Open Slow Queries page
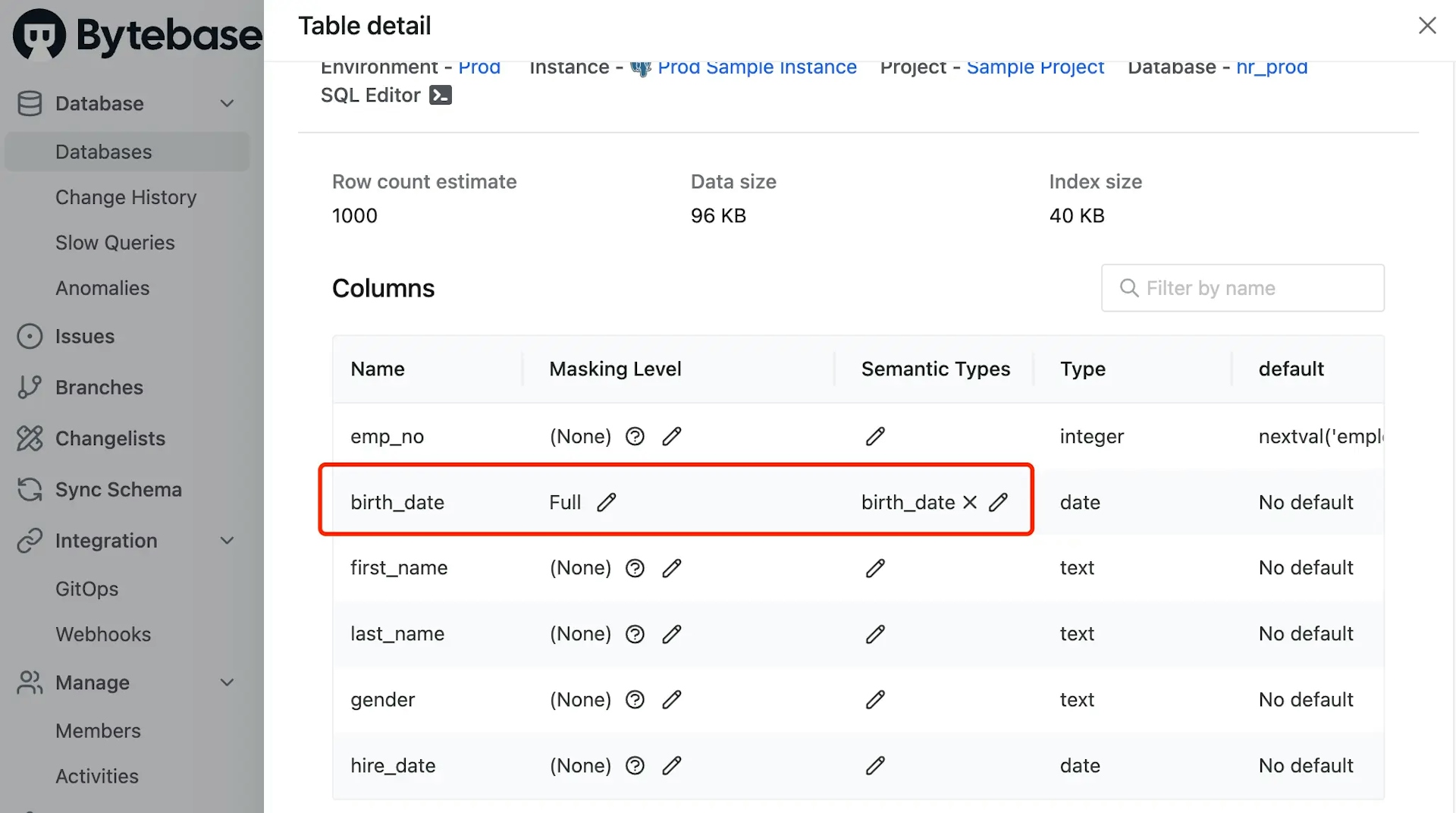The height and width of the screenshot is (813, 1456). [115, 243]
